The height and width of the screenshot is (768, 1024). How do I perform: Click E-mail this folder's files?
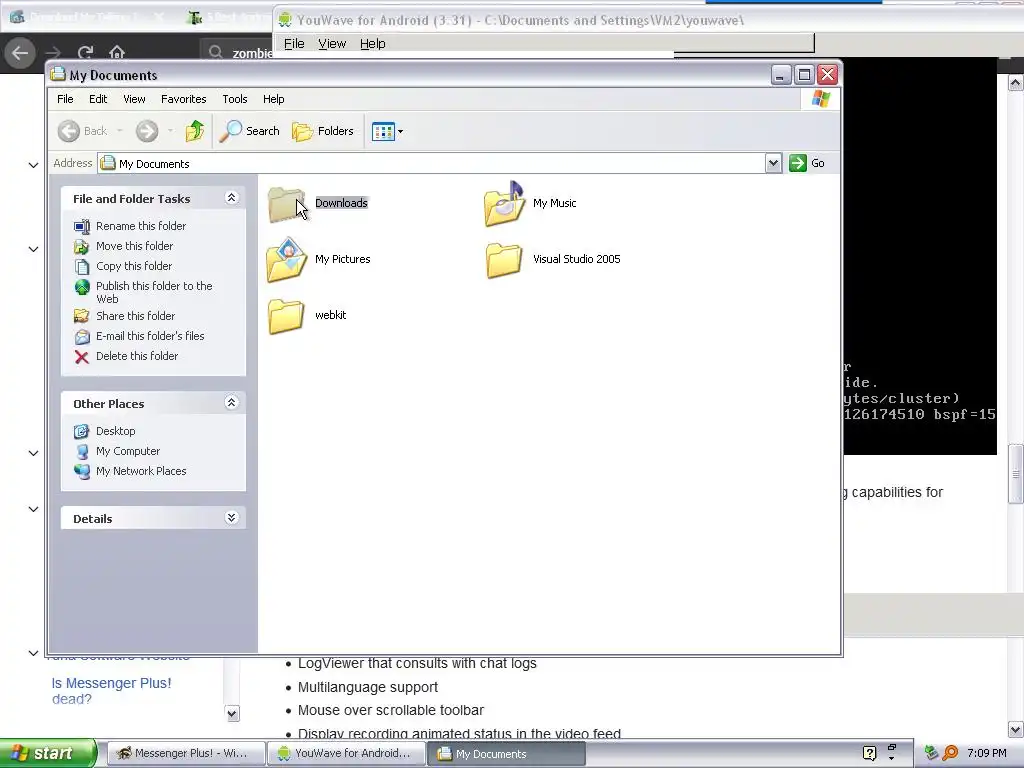[x=150, y=336]
